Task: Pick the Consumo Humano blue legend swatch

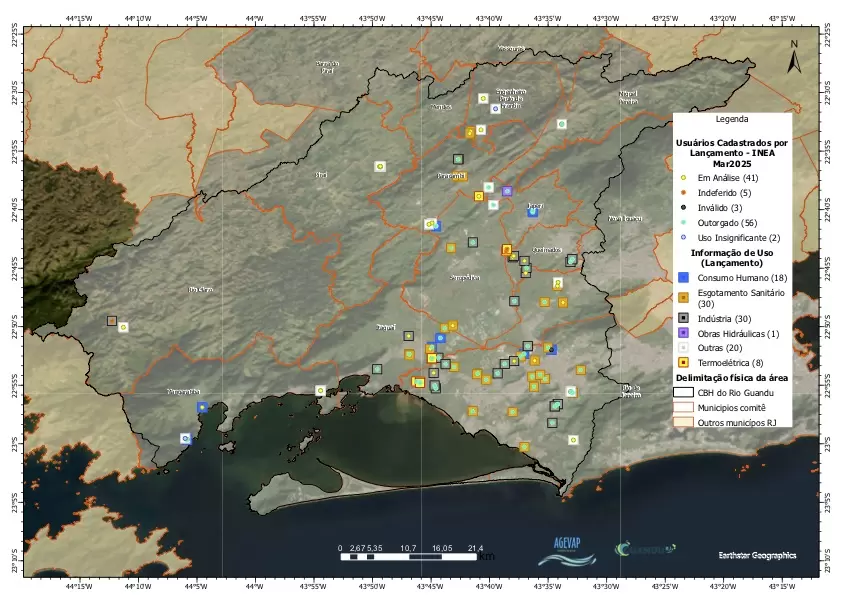Action: pyautogui.click(x=683, y=276)
